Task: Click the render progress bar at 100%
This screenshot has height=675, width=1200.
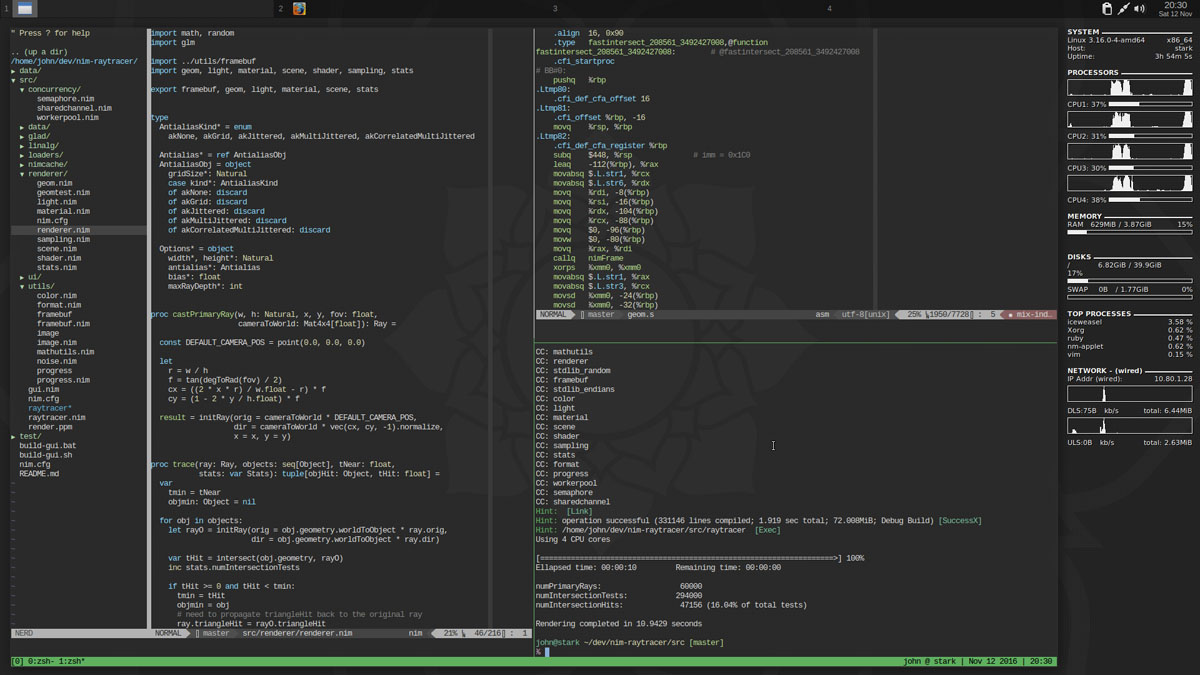Action: click(689, 558)
